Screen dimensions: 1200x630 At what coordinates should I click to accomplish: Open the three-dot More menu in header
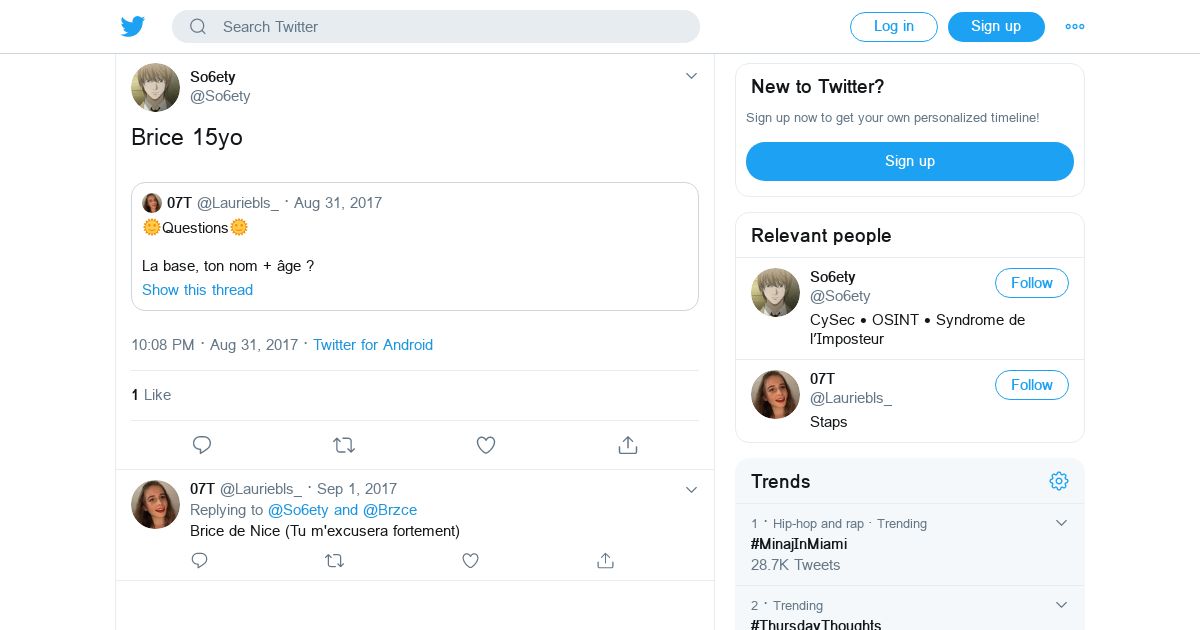point(1075,27)
